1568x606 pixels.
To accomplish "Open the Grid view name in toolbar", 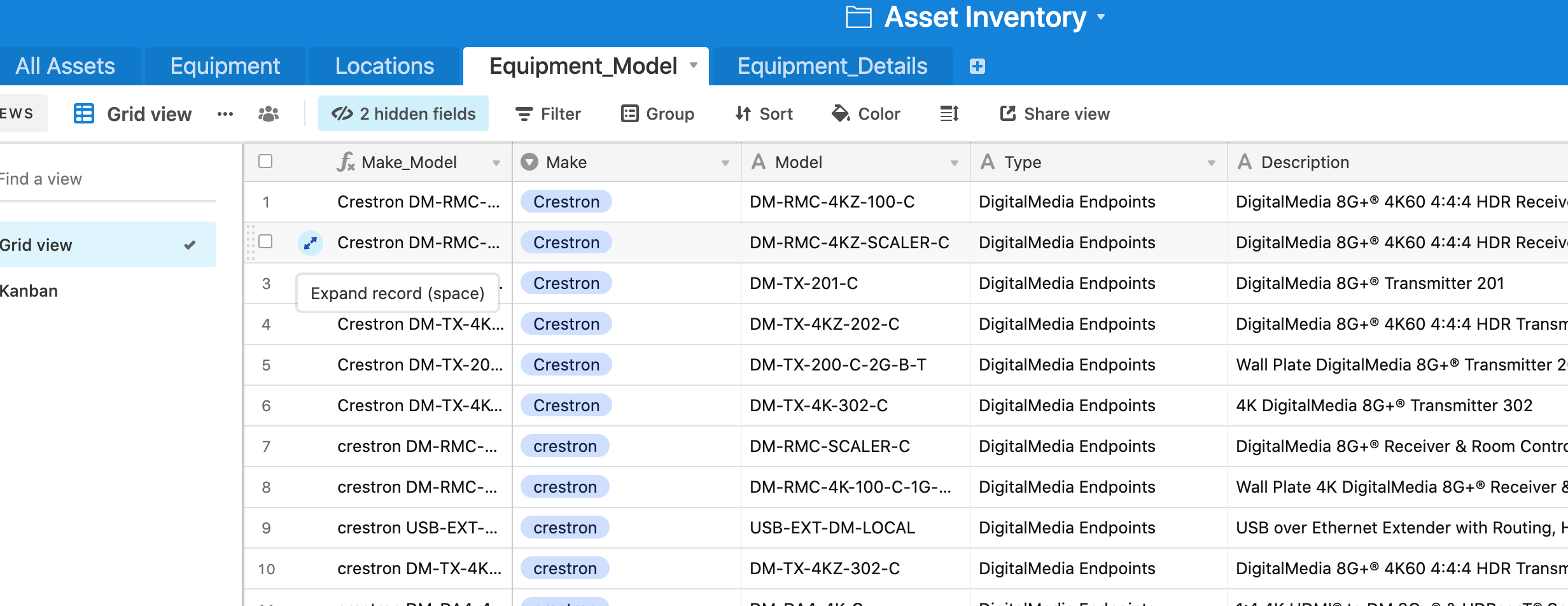I will 149,114.
